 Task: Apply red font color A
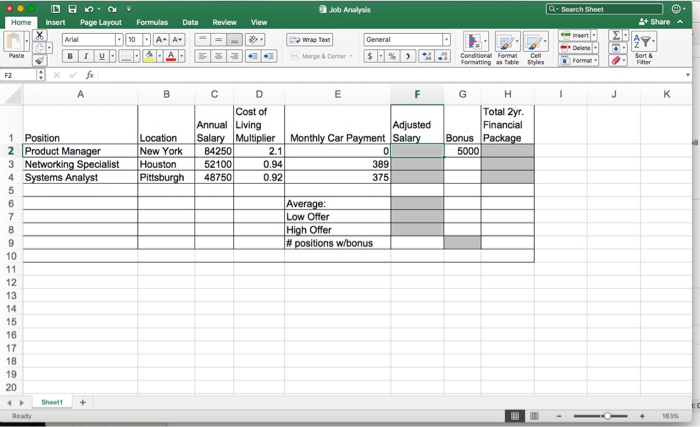[171, 56]
